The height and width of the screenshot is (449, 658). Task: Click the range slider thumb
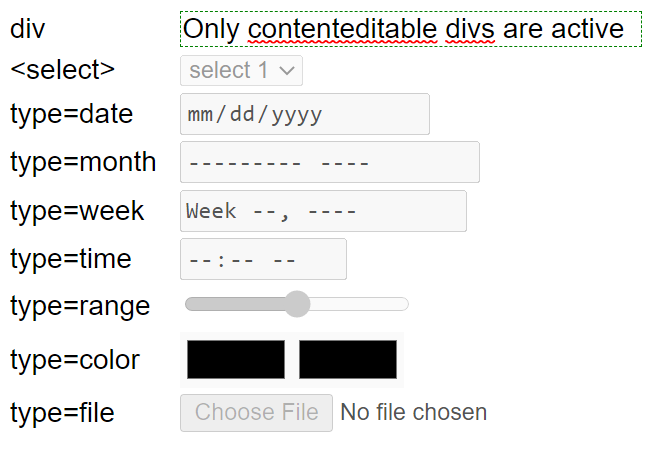[297, 304]
